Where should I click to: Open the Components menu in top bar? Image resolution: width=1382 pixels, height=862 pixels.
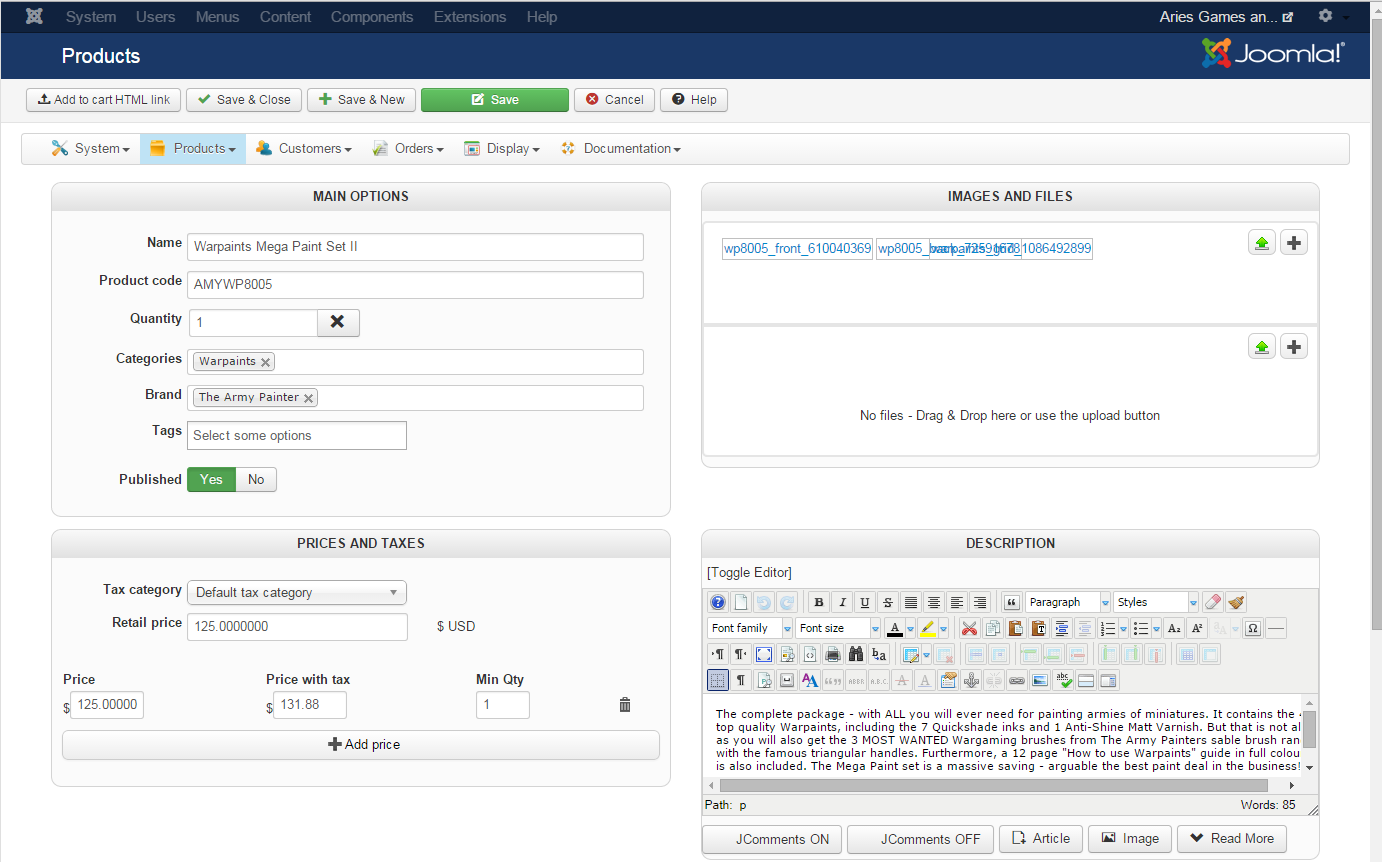[372, 17]
